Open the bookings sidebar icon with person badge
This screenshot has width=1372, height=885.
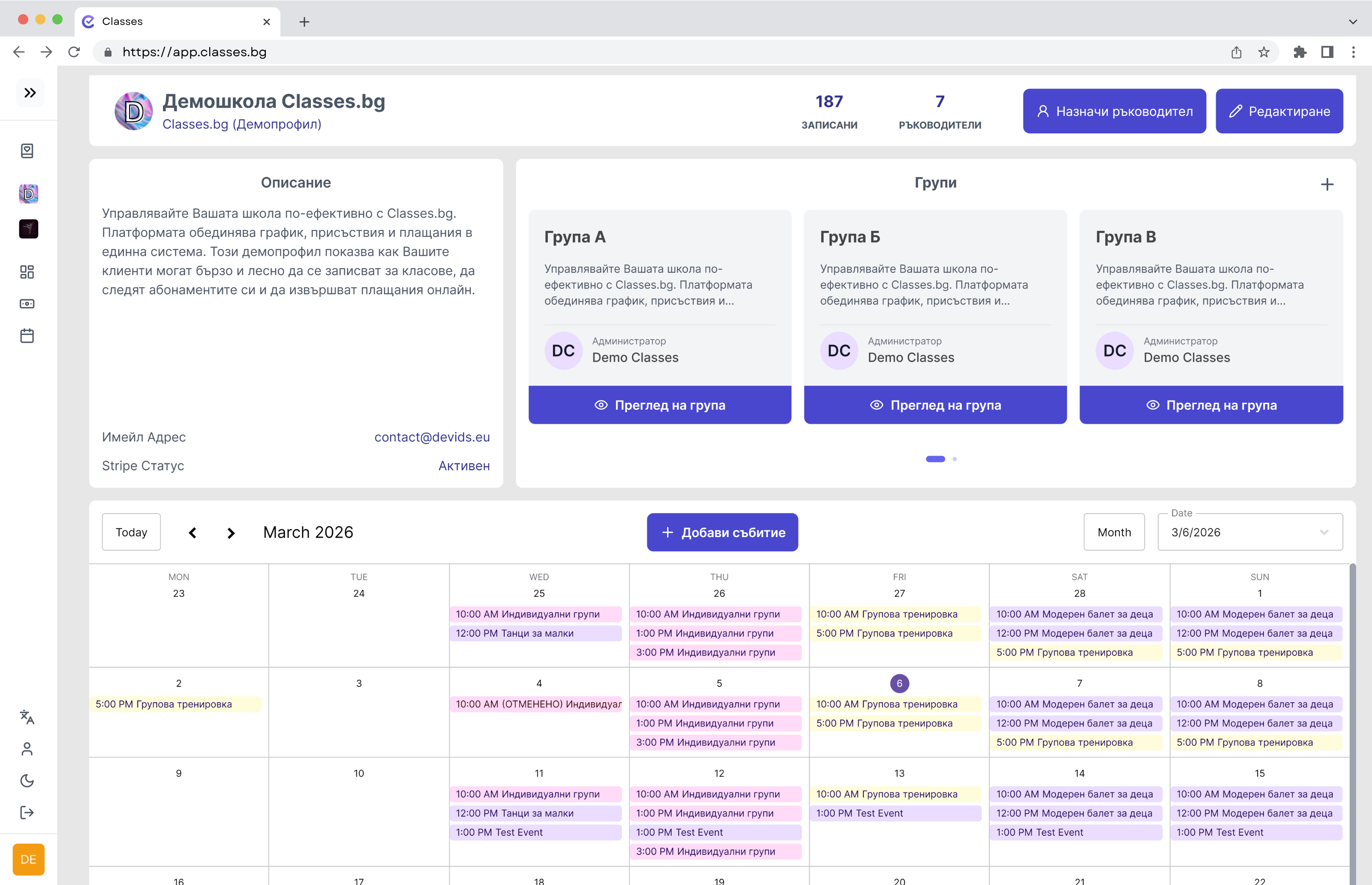pos(27,151)
